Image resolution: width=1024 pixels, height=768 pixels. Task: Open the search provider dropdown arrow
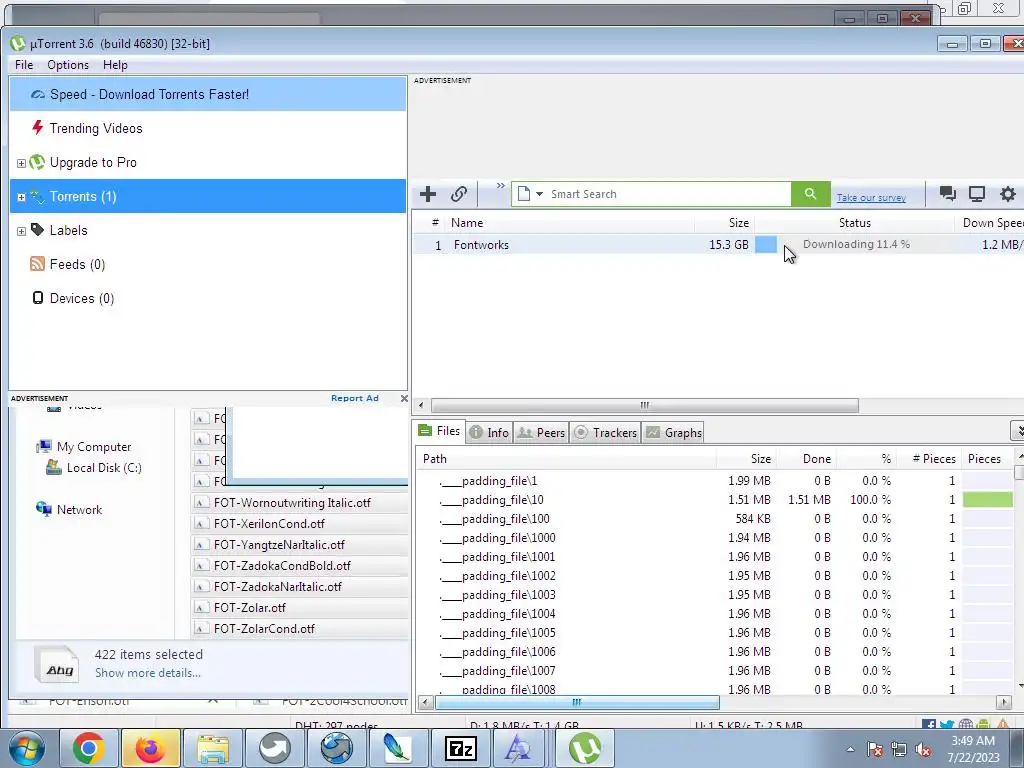(x=539, y=194)
